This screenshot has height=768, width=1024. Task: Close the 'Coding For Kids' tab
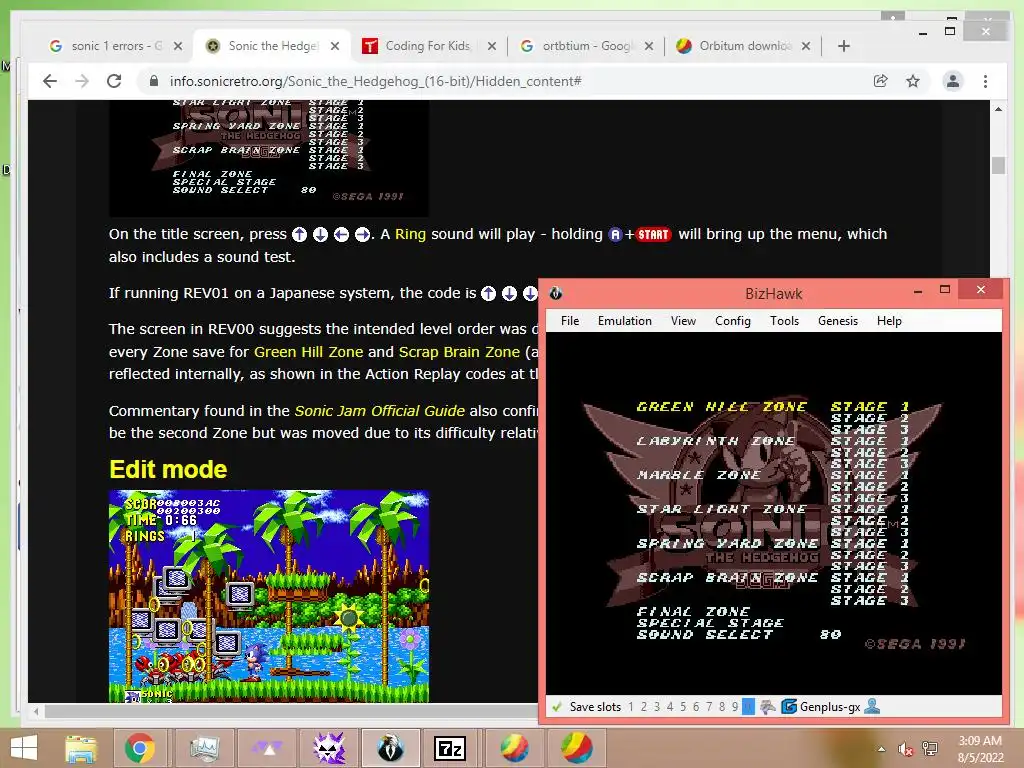pos(492,46)
